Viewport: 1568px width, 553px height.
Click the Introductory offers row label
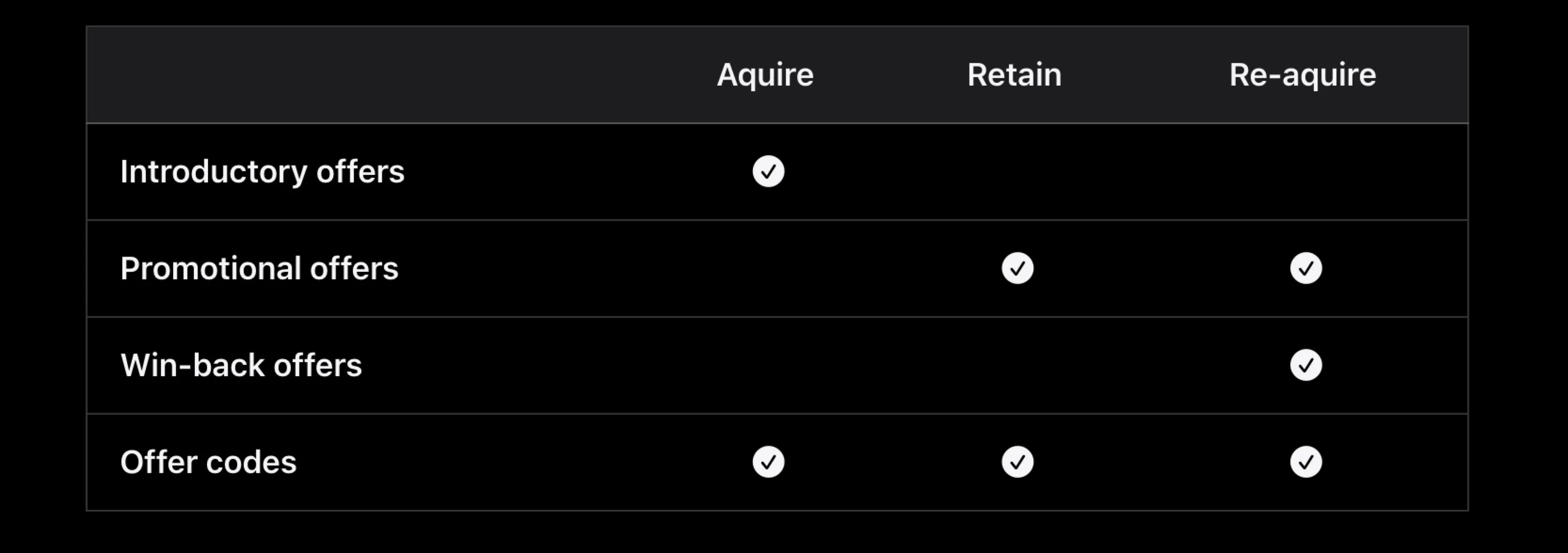(x=262, y=172)
